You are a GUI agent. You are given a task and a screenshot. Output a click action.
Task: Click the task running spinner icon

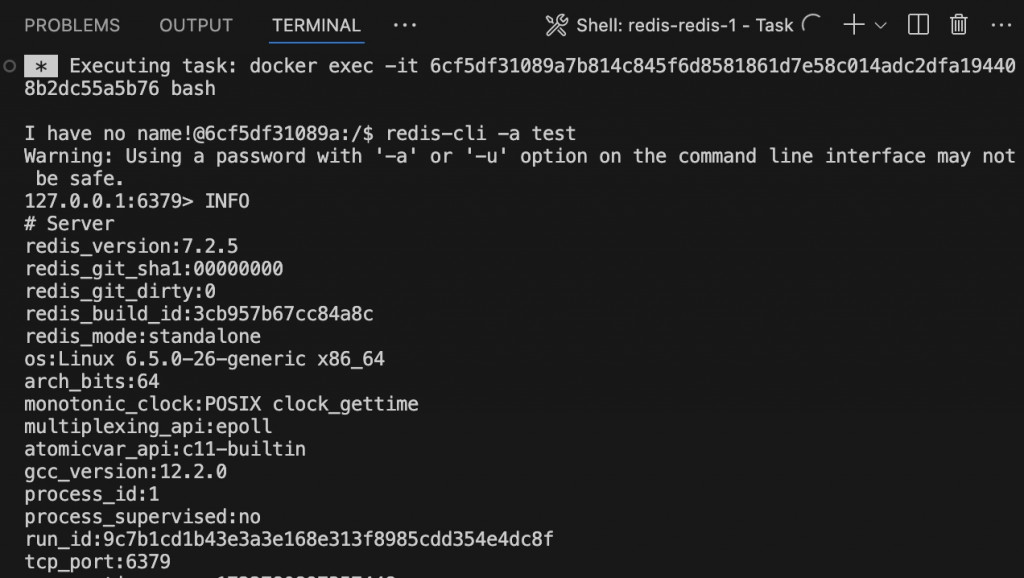tap(812, 24)
